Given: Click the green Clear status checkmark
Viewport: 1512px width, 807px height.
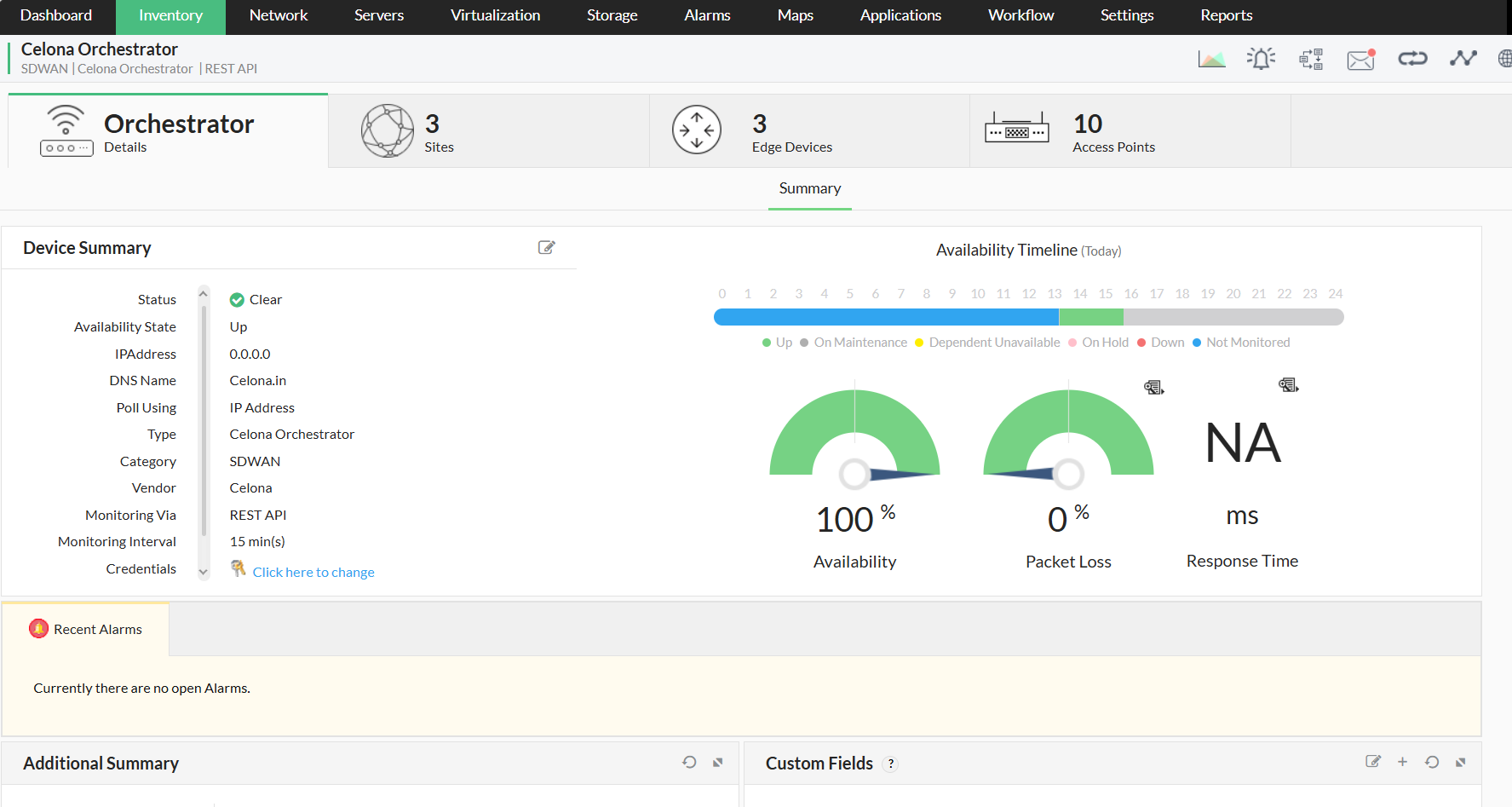Looking at the screenshot, I should [x=237, y=300].
